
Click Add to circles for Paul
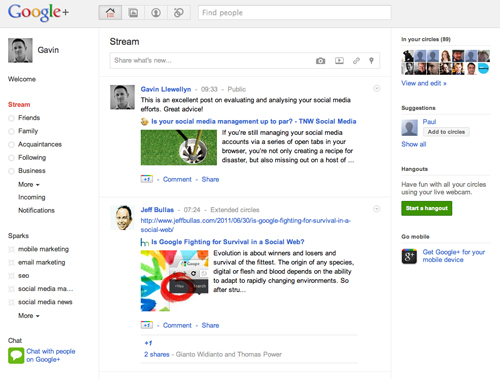[446, 132]
